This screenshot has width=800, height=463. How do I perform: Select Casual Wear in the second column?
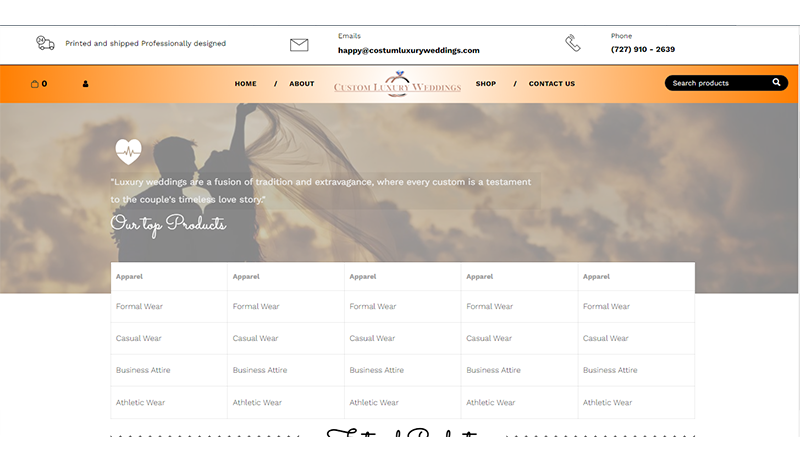256,339
